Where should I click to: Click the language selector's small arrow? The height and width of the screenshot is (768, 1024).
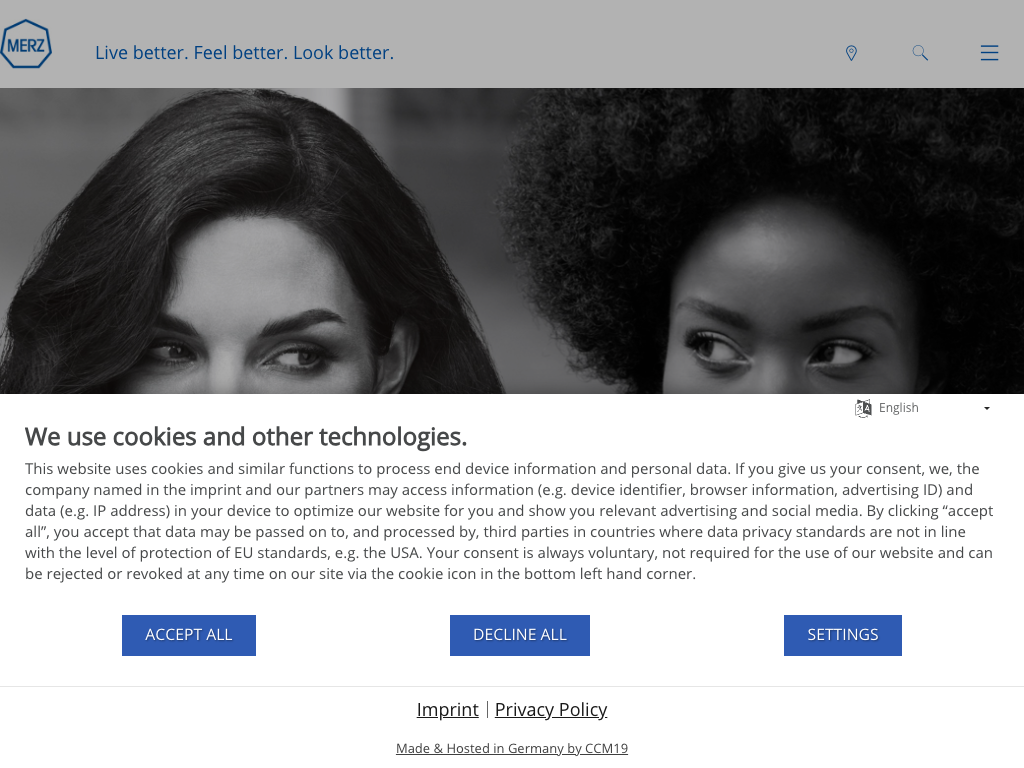pos(987,409)
